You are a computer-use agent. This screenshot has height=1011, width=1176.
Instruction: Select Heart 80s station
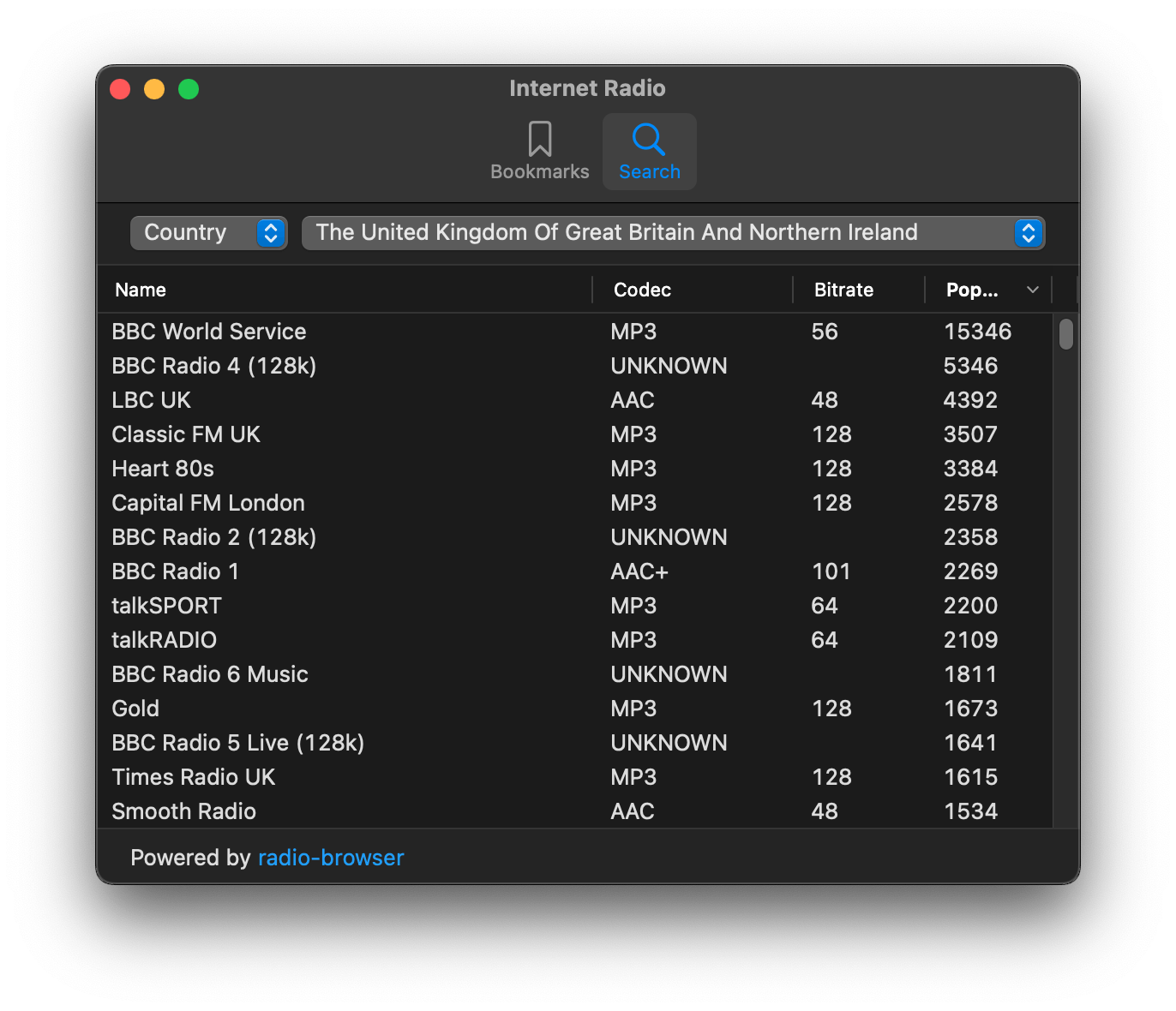point(575,469)
